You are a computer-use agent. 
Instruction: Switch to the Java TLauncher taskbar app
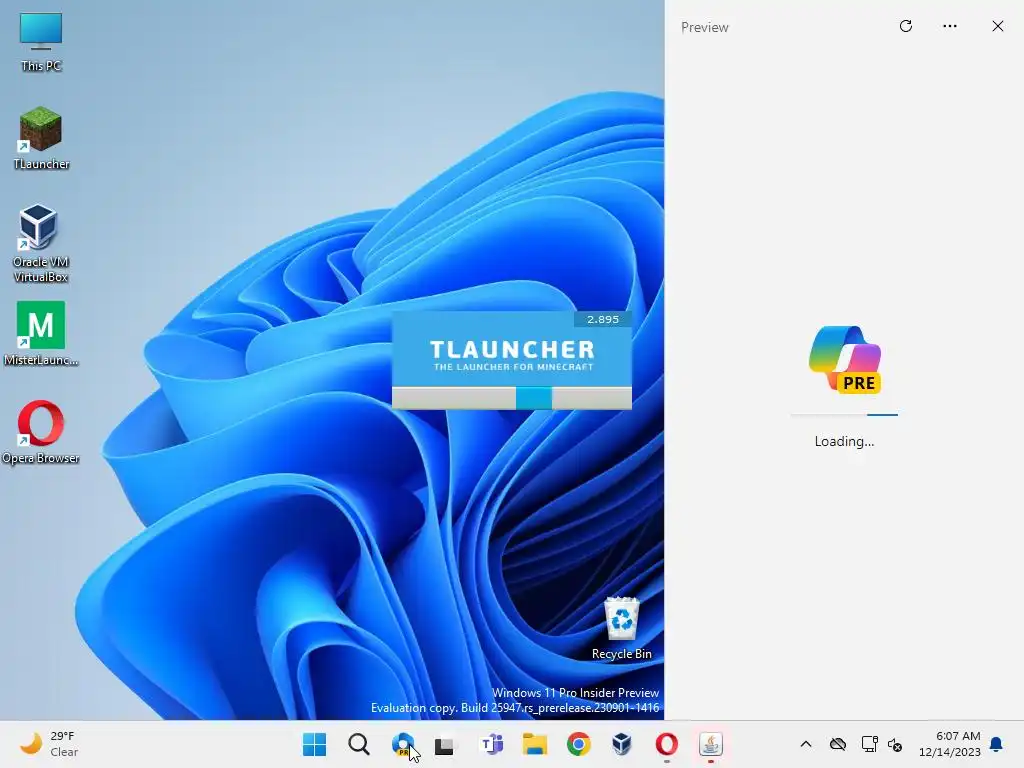point(711,744)
